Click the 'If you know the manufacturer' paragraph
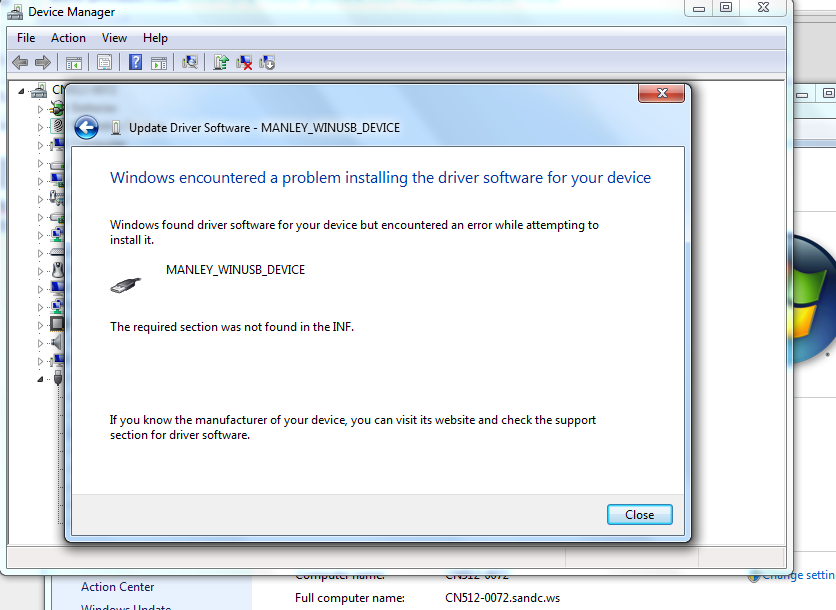The height and width of the screenshot is (610, 836). [353, 428]
